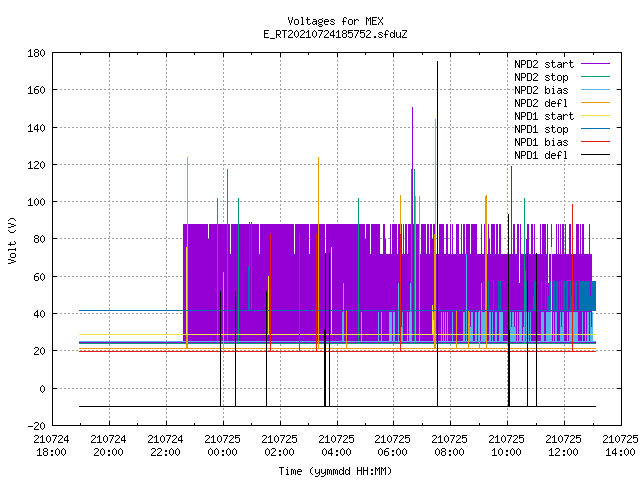Click the 210724 22:00 time tick label
640x480 pixels.
pyautogui.click(x=165, y=446)
